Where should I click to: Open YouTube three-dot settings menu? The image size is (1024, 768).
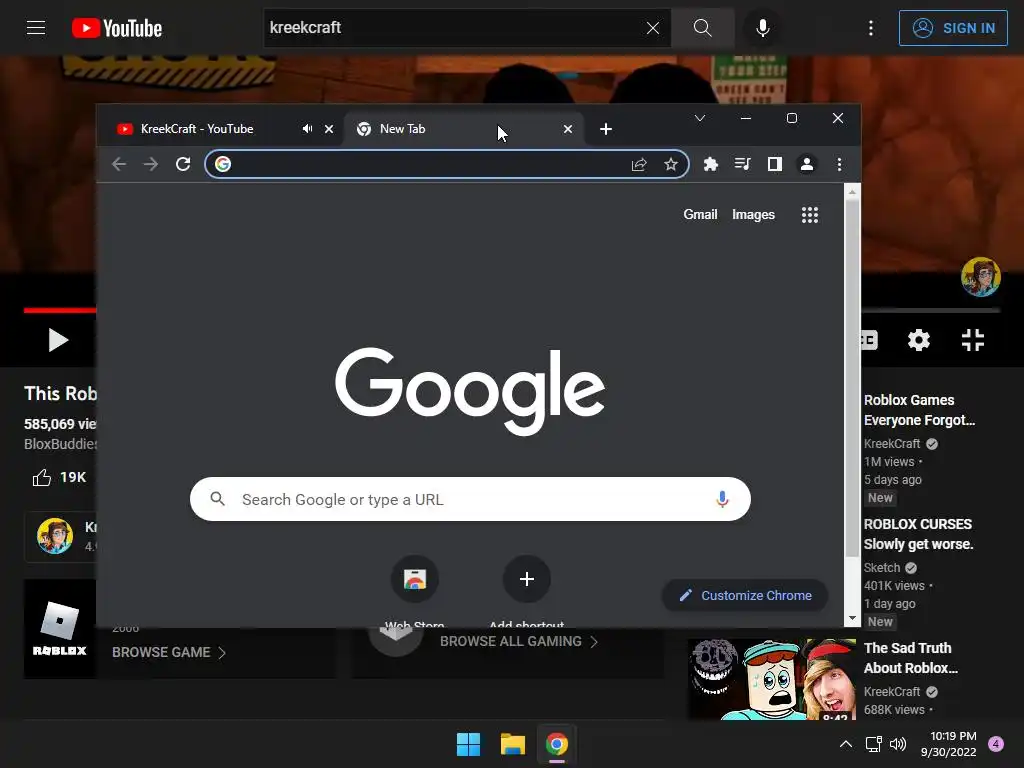[871, 28]
